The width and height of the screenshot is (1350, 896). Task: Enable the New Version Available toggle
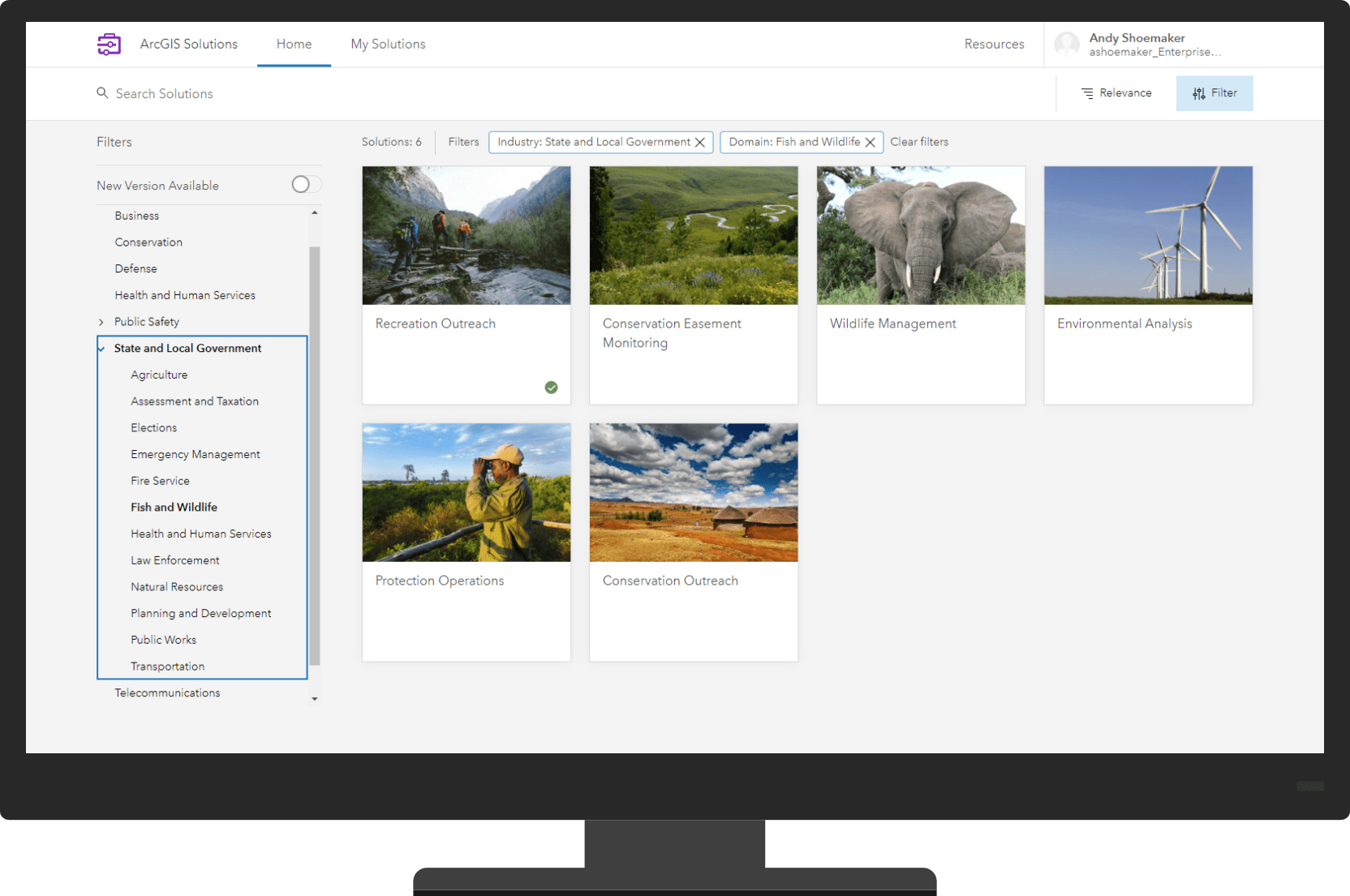pyautogui.click(x=303, y=184)
